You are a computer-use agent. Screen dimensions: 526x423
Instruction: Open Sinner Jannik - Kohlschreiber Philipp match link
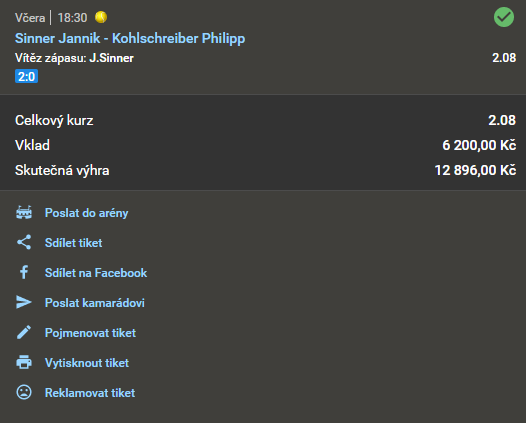130,38
